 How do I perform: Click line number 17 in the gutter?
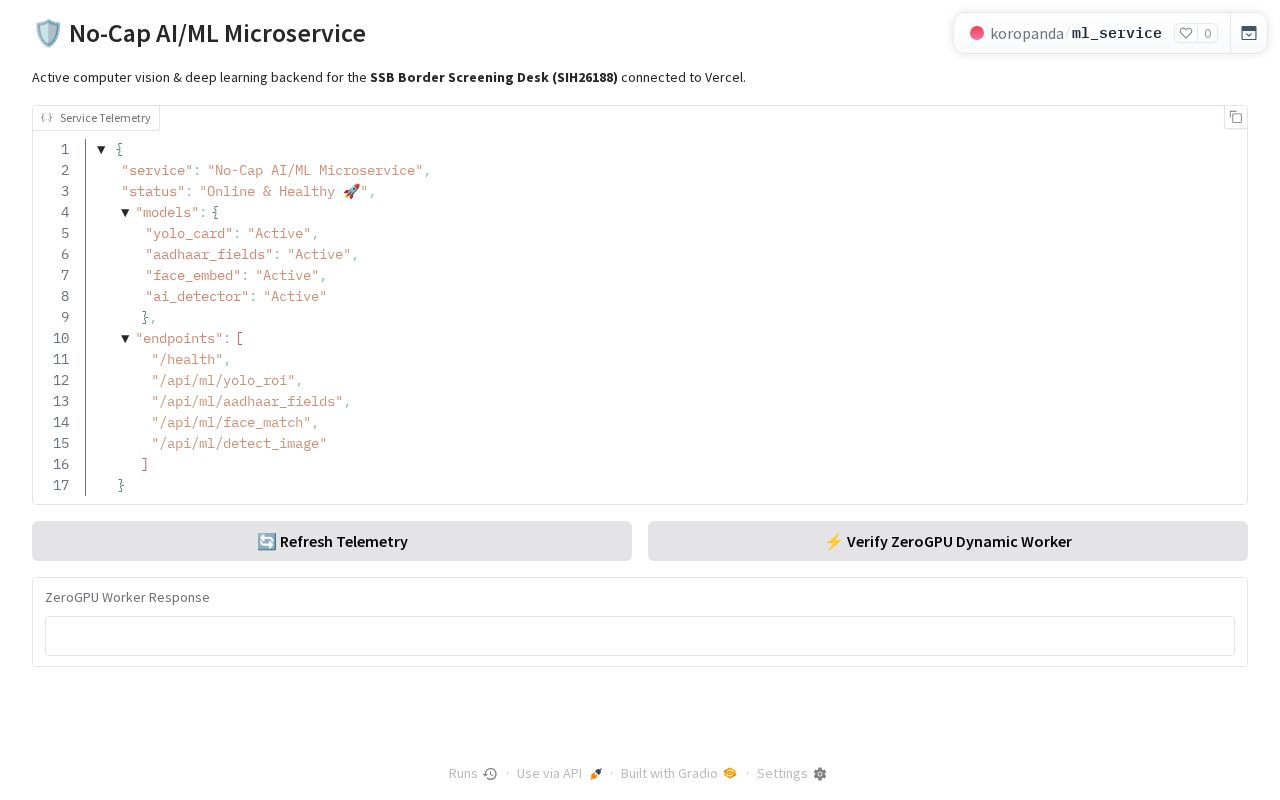tap(61, 485)
